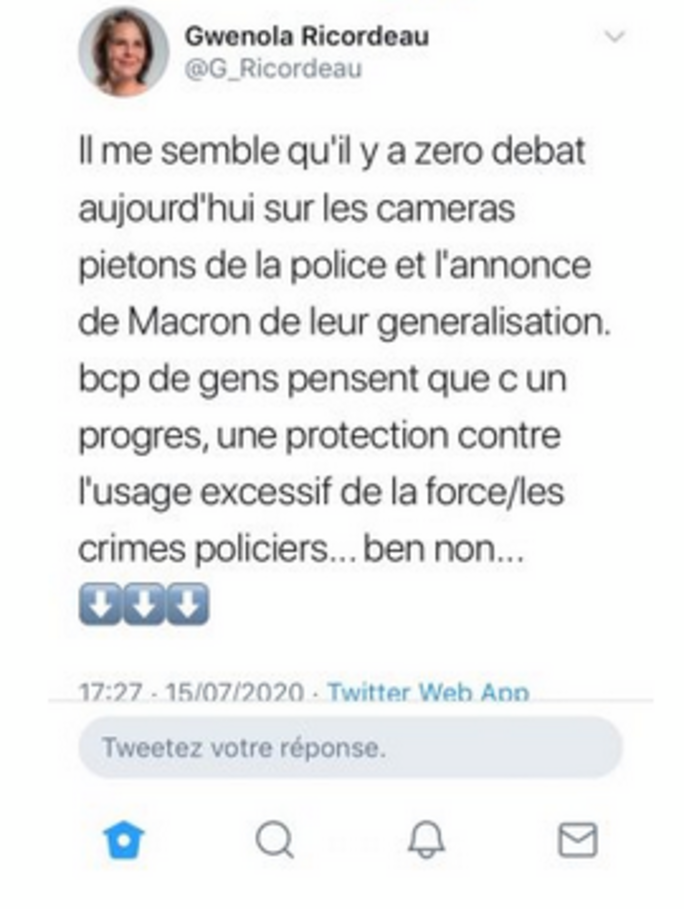Screen dimensions: 684x909
Task: Click the Twitter Web App source link
Action: click(428, 691)
